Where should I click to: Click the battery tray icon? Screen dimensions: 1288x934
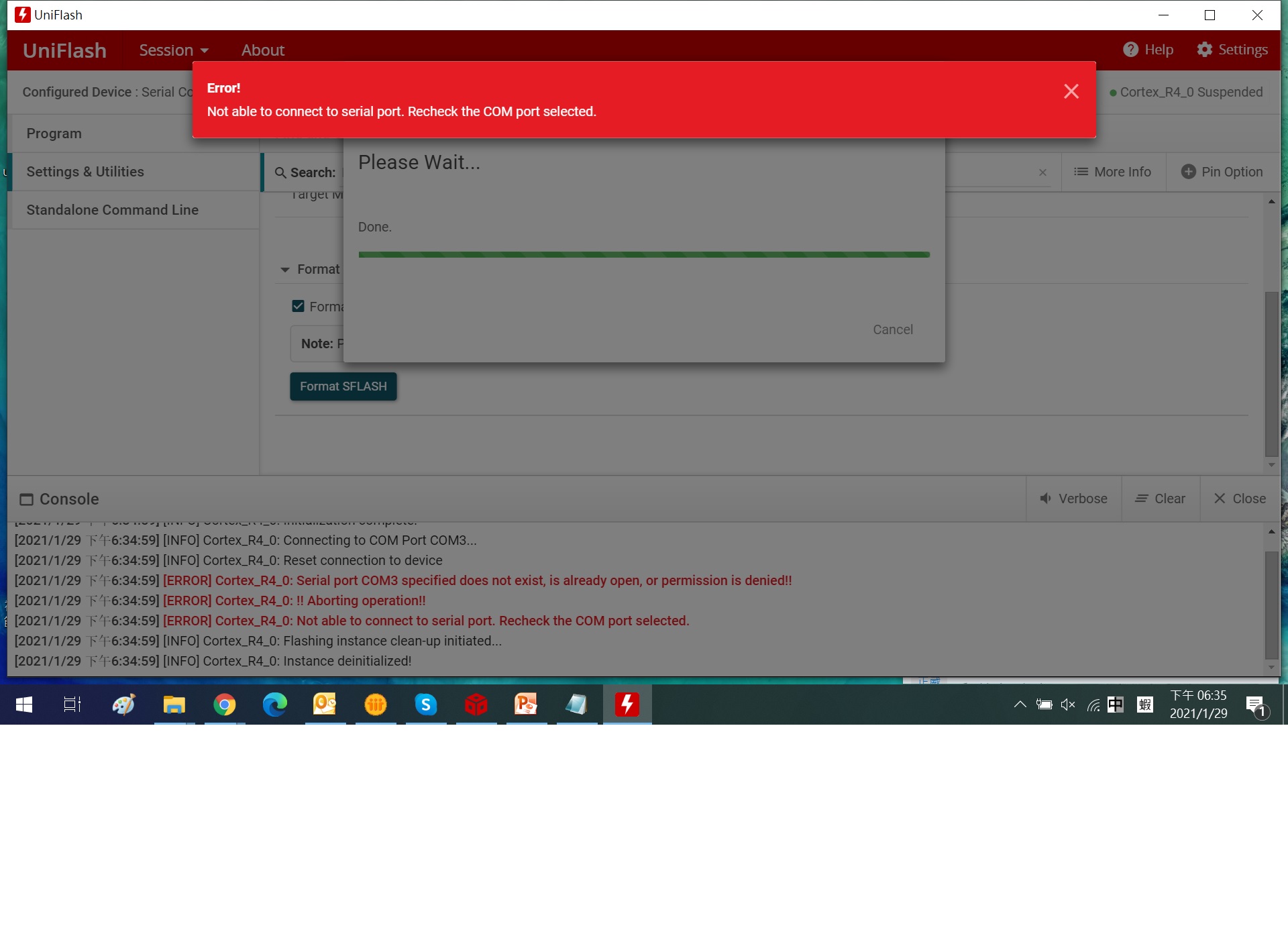(1044, 705)
